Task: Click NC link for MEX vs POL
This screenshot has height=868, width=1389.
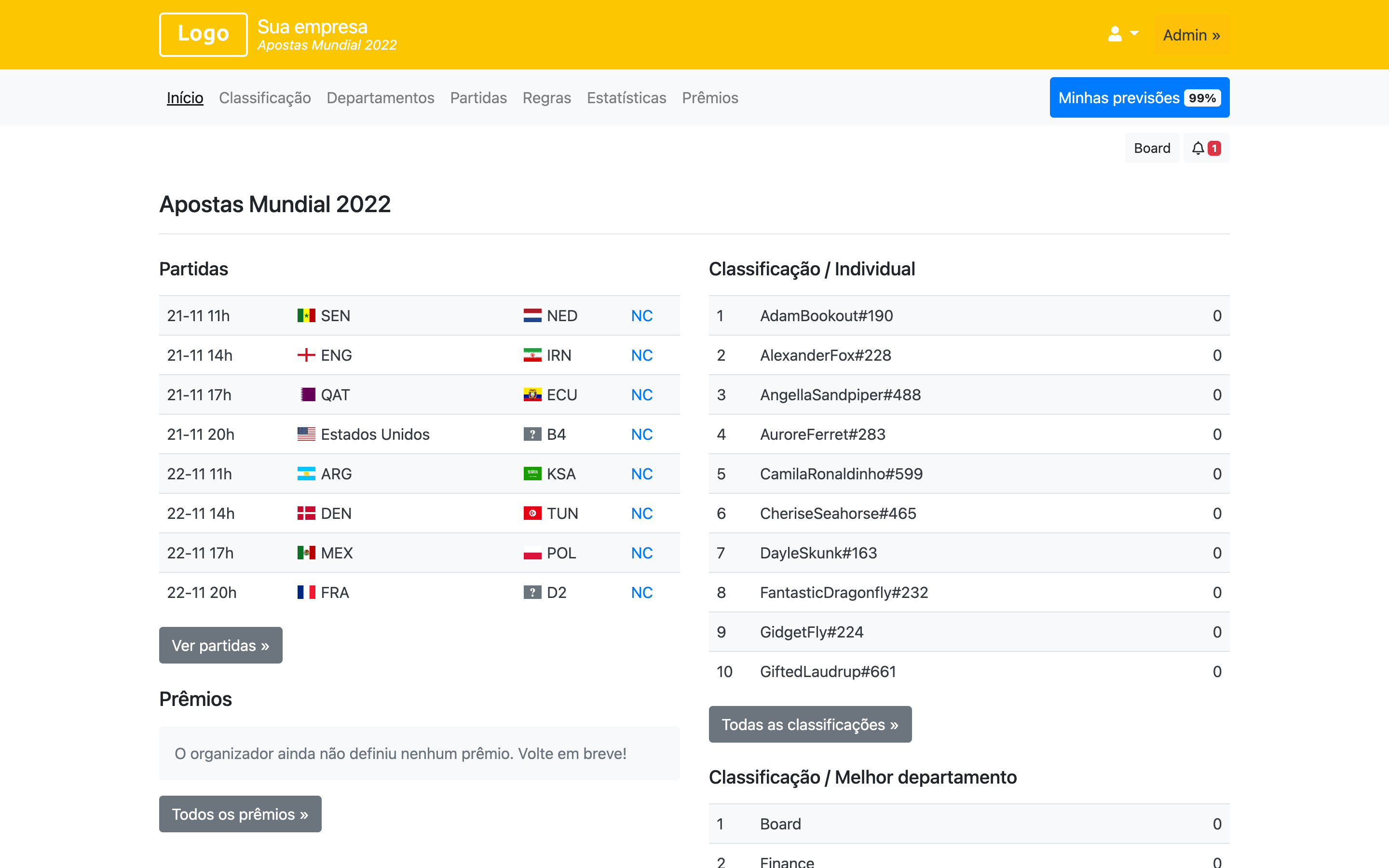Action: tap(642, 554)
